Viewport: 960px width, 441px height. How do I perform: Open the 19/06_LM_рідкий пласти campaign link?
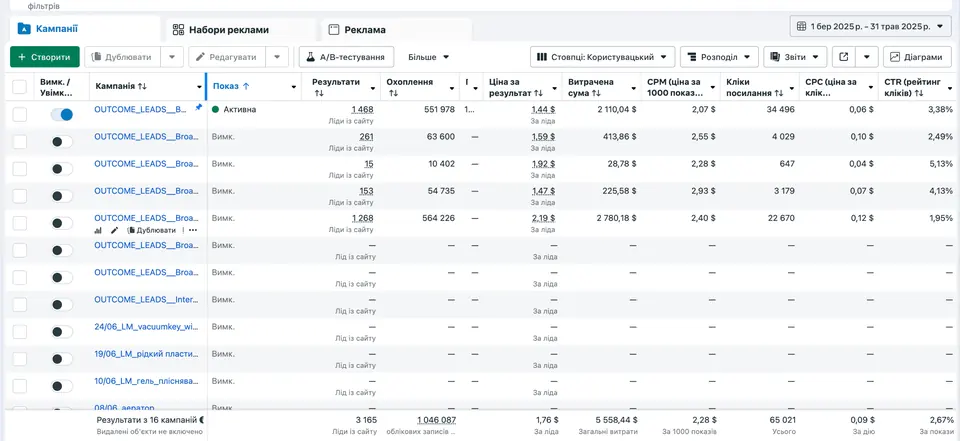[x=147, y=353]
